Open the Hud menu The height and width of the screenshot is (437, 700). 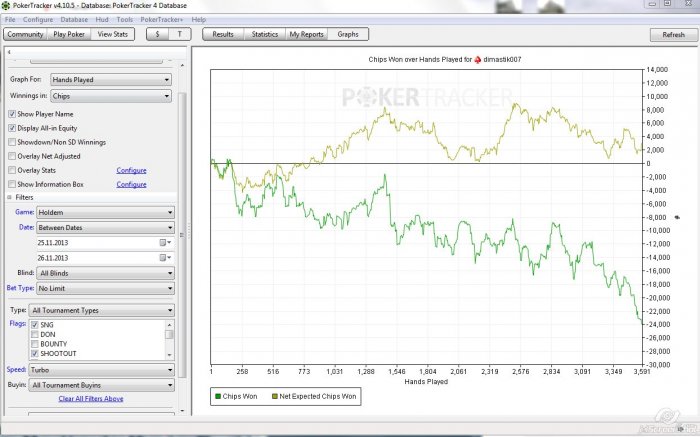[102, 20]
